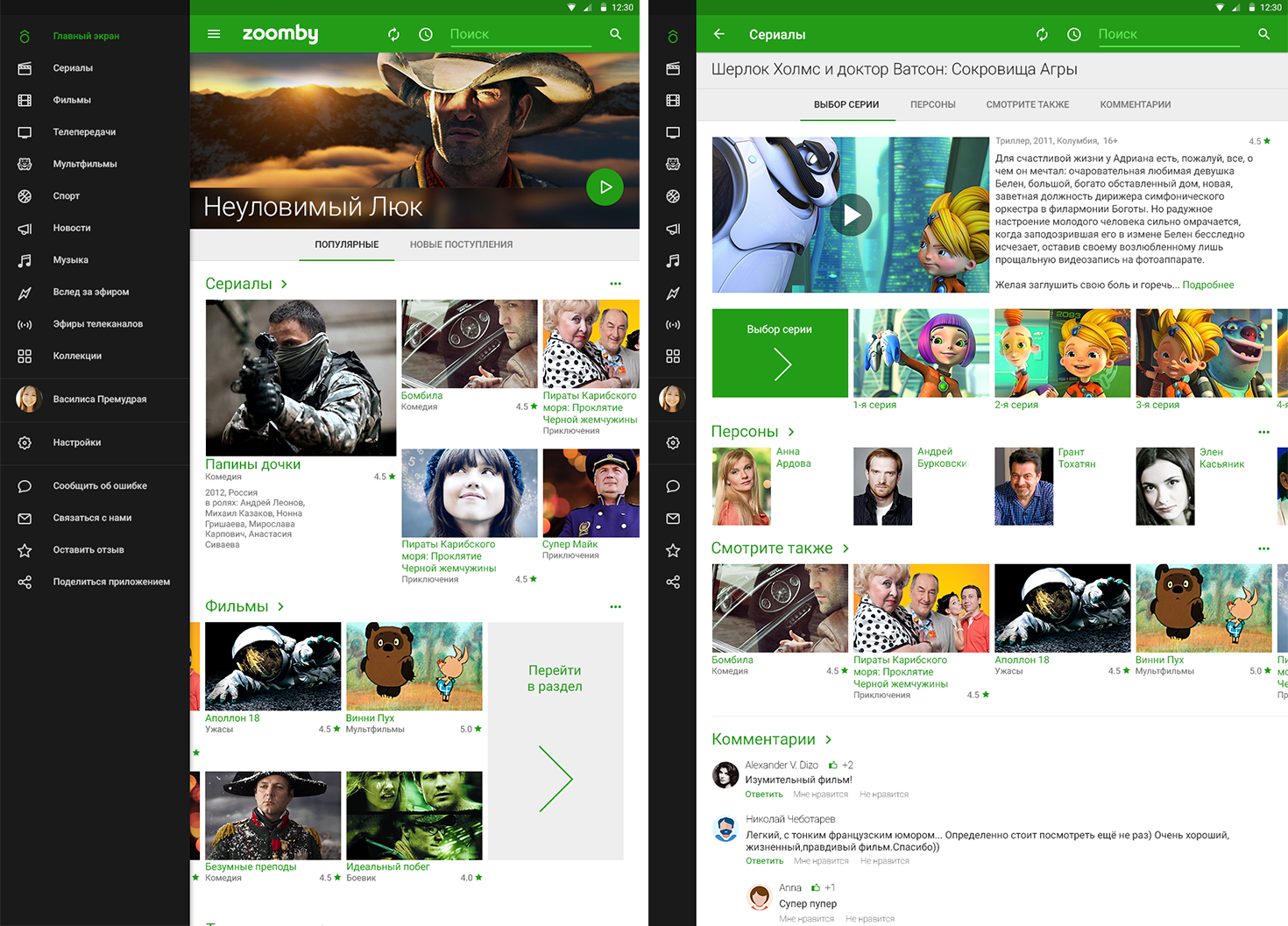Switch to НОВЫЕ ПОСТУПЛЕНИЯ tab
This screenshot has width=1288, height=926.
[461, 244]
